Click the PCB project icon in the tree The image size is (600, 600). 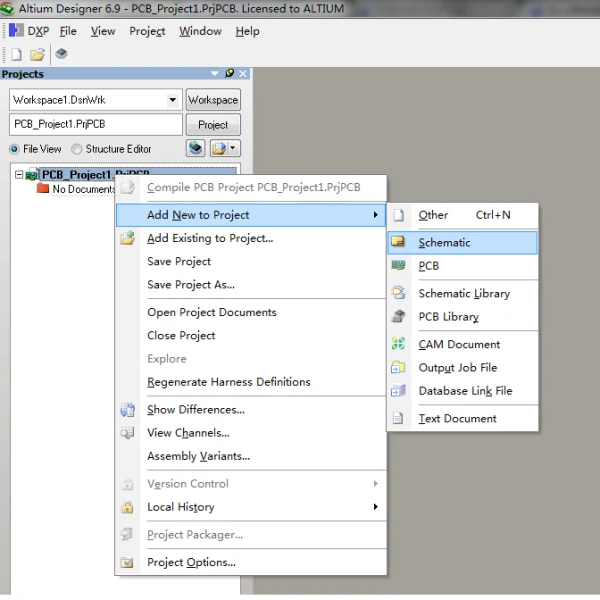point(31,174)
